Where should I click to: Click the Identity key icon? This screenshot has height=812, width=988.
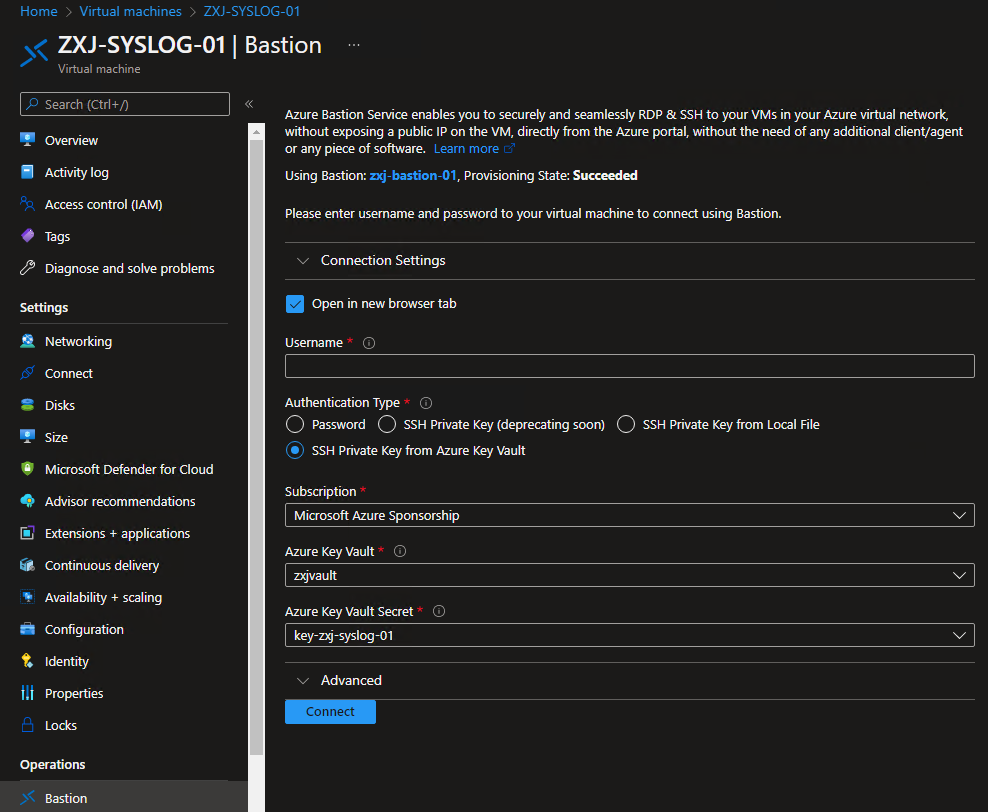(x=27, y=661)
